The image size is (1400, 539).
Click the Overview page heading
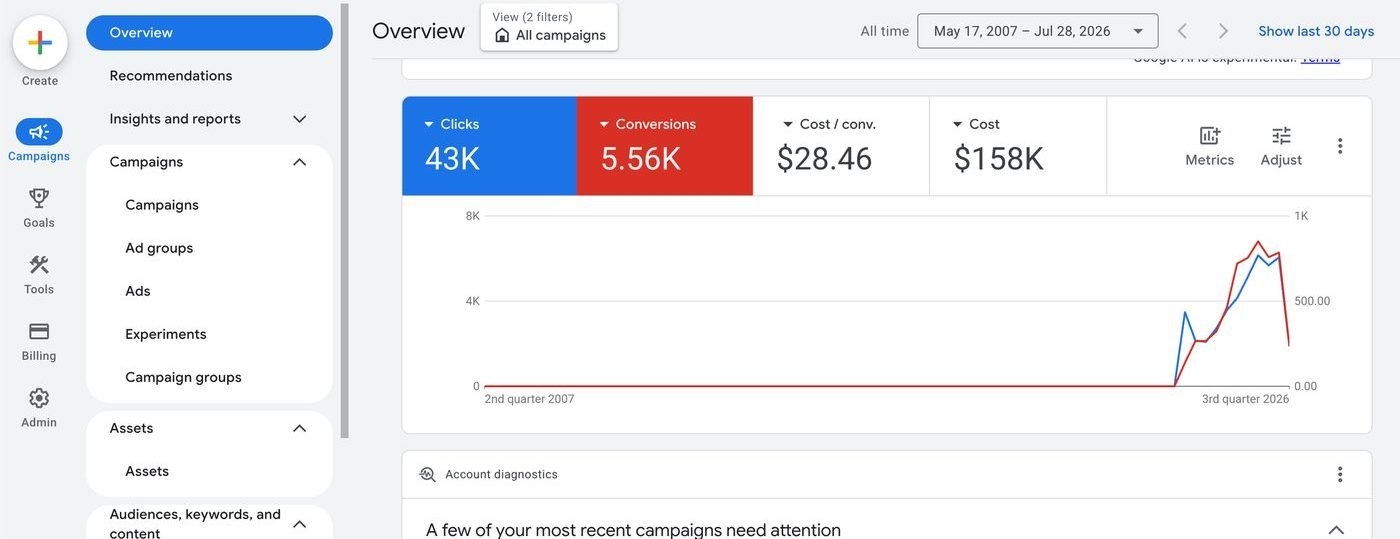point(418,31)
